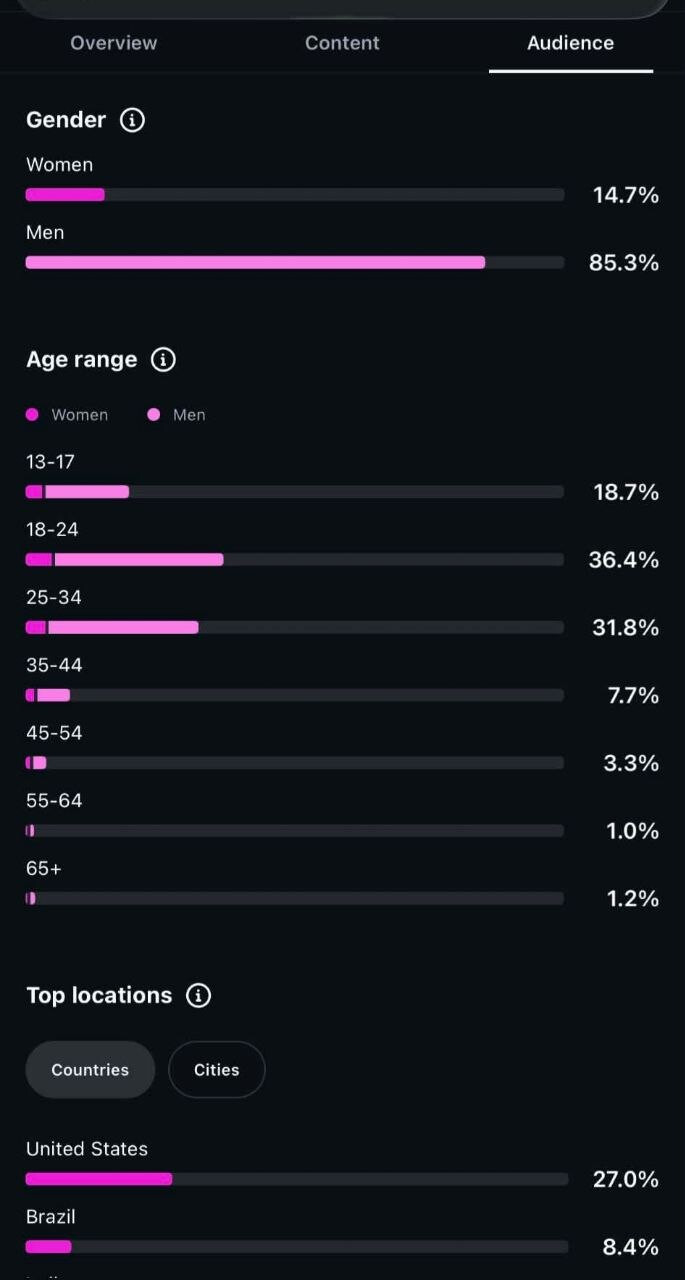685x1280 pixels.
Task: Tap the 13-17 age range bar
Action: click(295, 492)
